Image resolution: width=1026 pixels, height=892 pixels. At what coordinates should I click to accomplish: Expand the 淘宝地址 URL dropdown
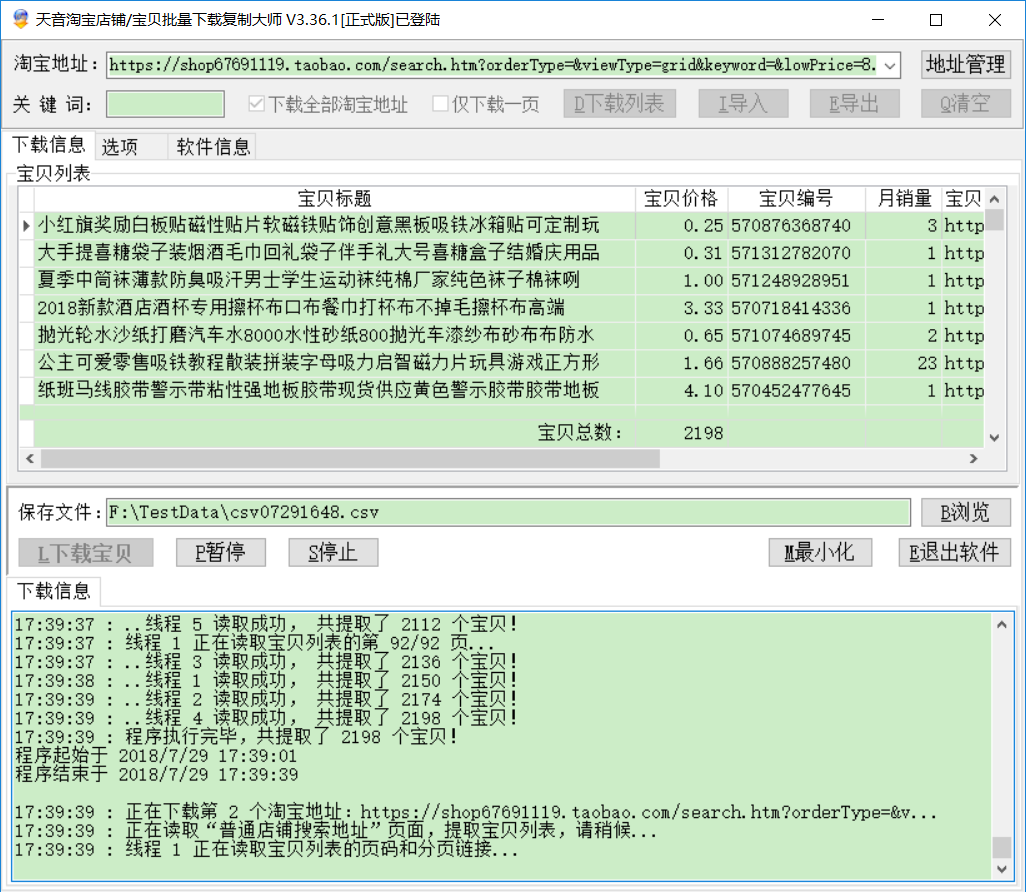coord(890,66)
